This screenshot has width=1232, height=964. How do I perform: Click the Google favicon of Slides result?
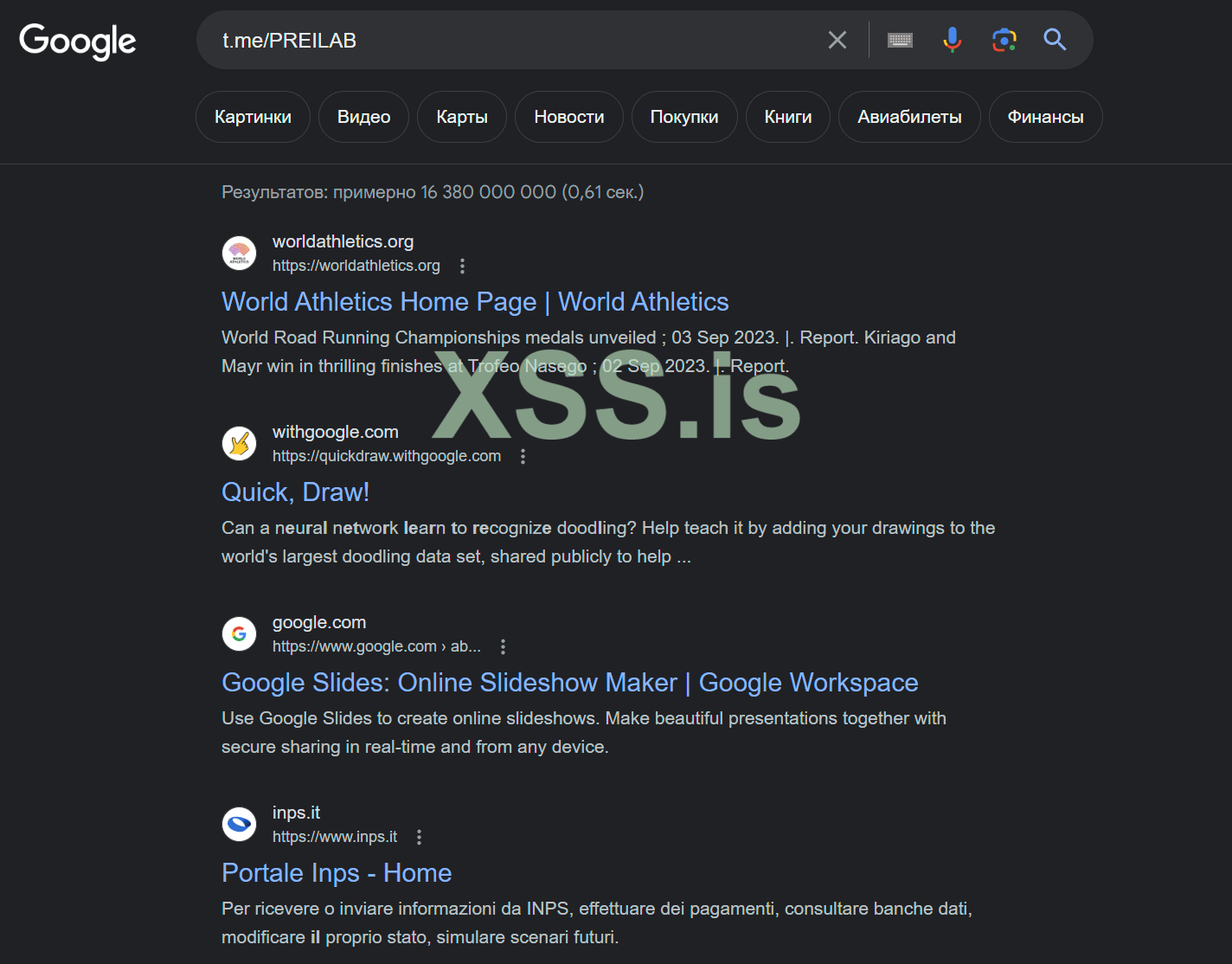(240, 633)
